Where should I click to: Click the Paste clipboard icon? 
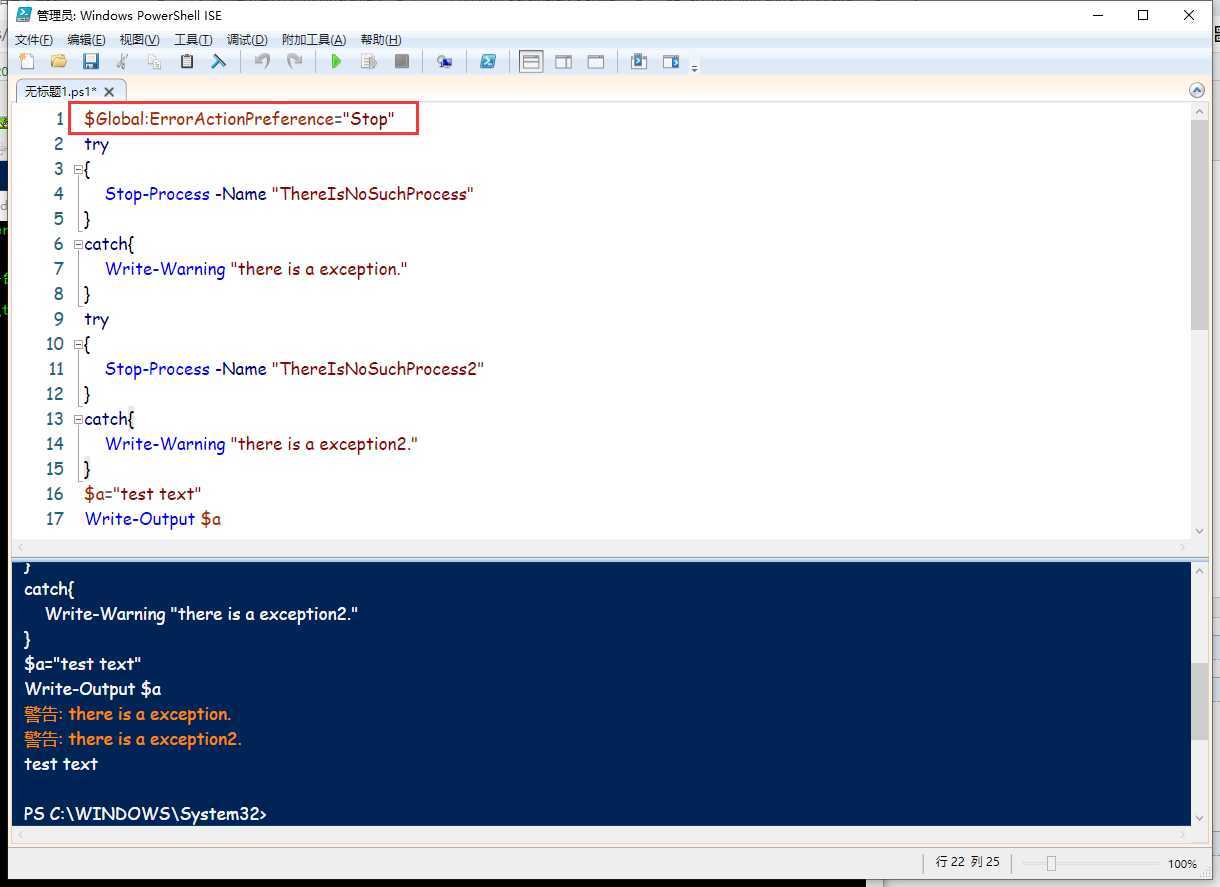point(187,62)
